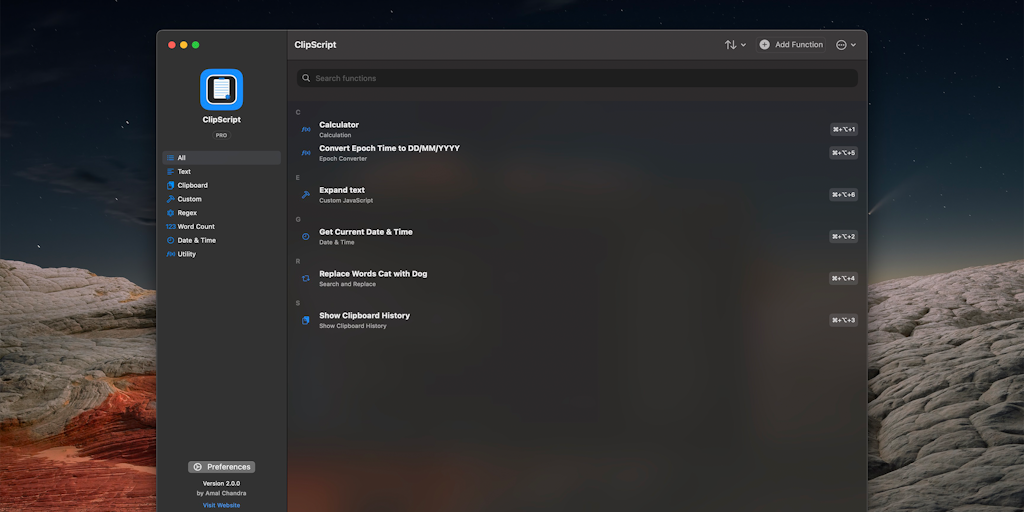This screenshot has width=1024, height=512.
Task: Click the f(x) icon of Epoch Converter row
Action: point(306,153)
